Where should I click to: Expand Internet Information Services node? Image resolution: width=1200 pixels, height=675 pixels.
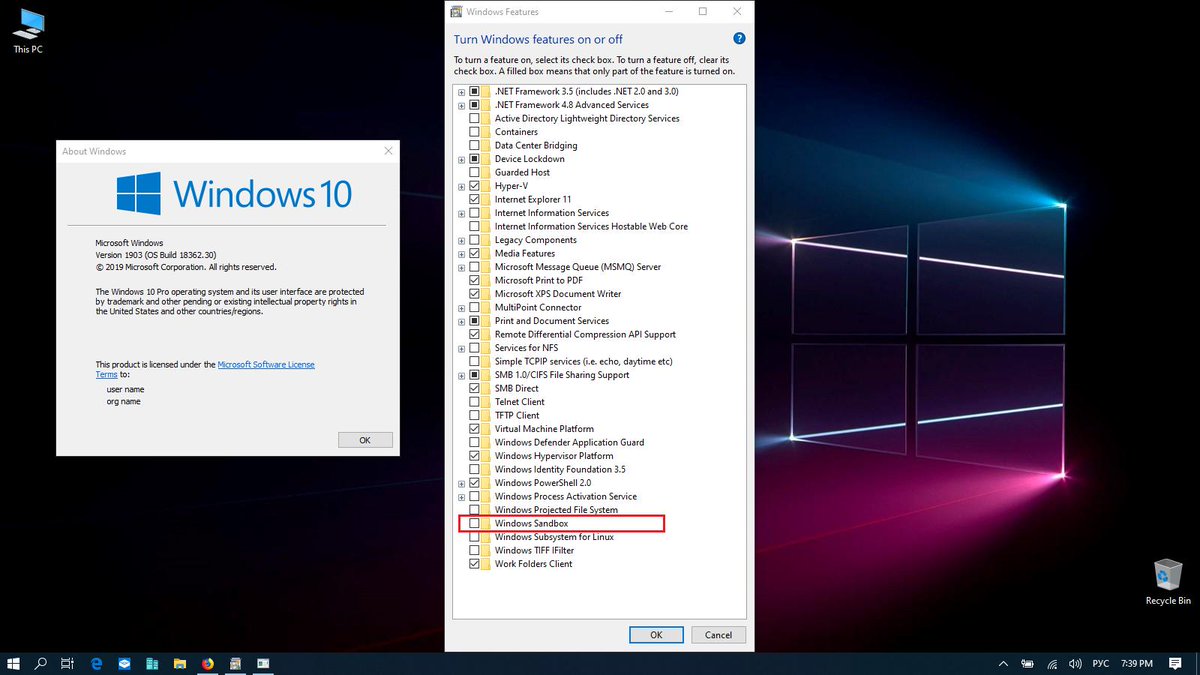point(462,213)
